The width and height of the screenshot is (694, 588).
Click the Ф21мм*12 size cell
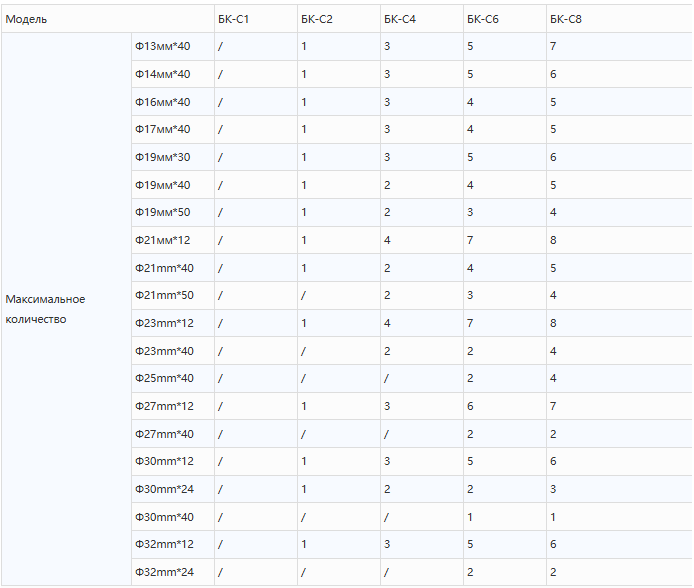[x=162, y=240]
